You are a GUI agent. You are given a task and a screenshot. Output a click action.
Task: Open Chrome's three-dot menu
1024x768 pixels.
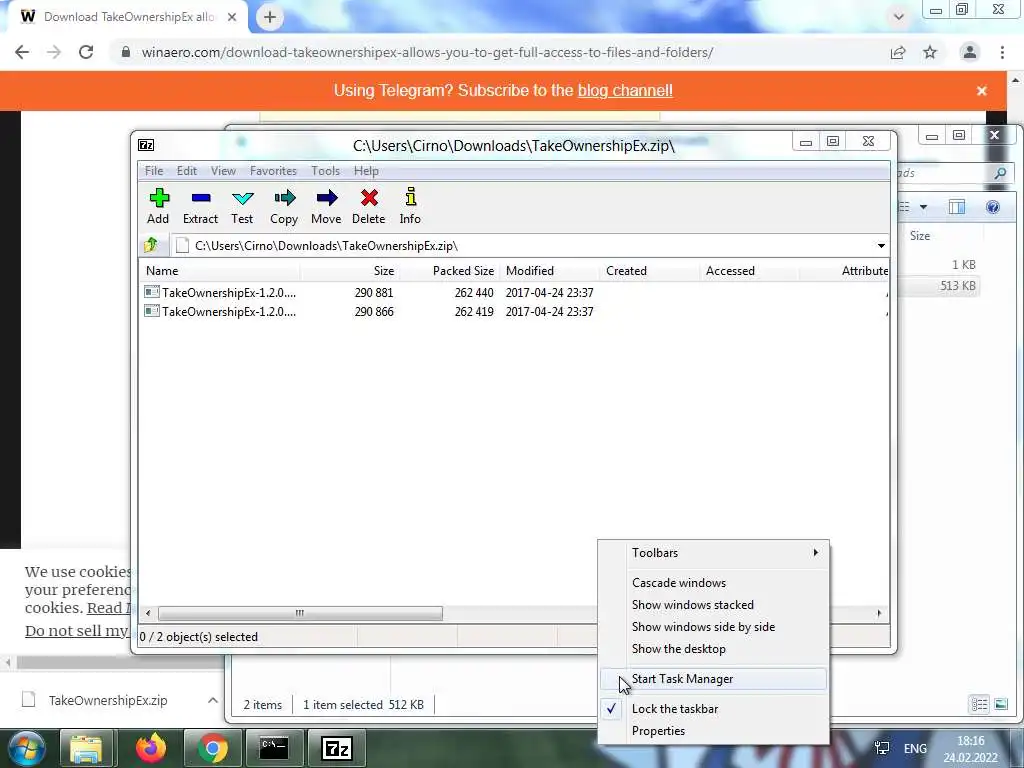click(x=1002, y=52)
